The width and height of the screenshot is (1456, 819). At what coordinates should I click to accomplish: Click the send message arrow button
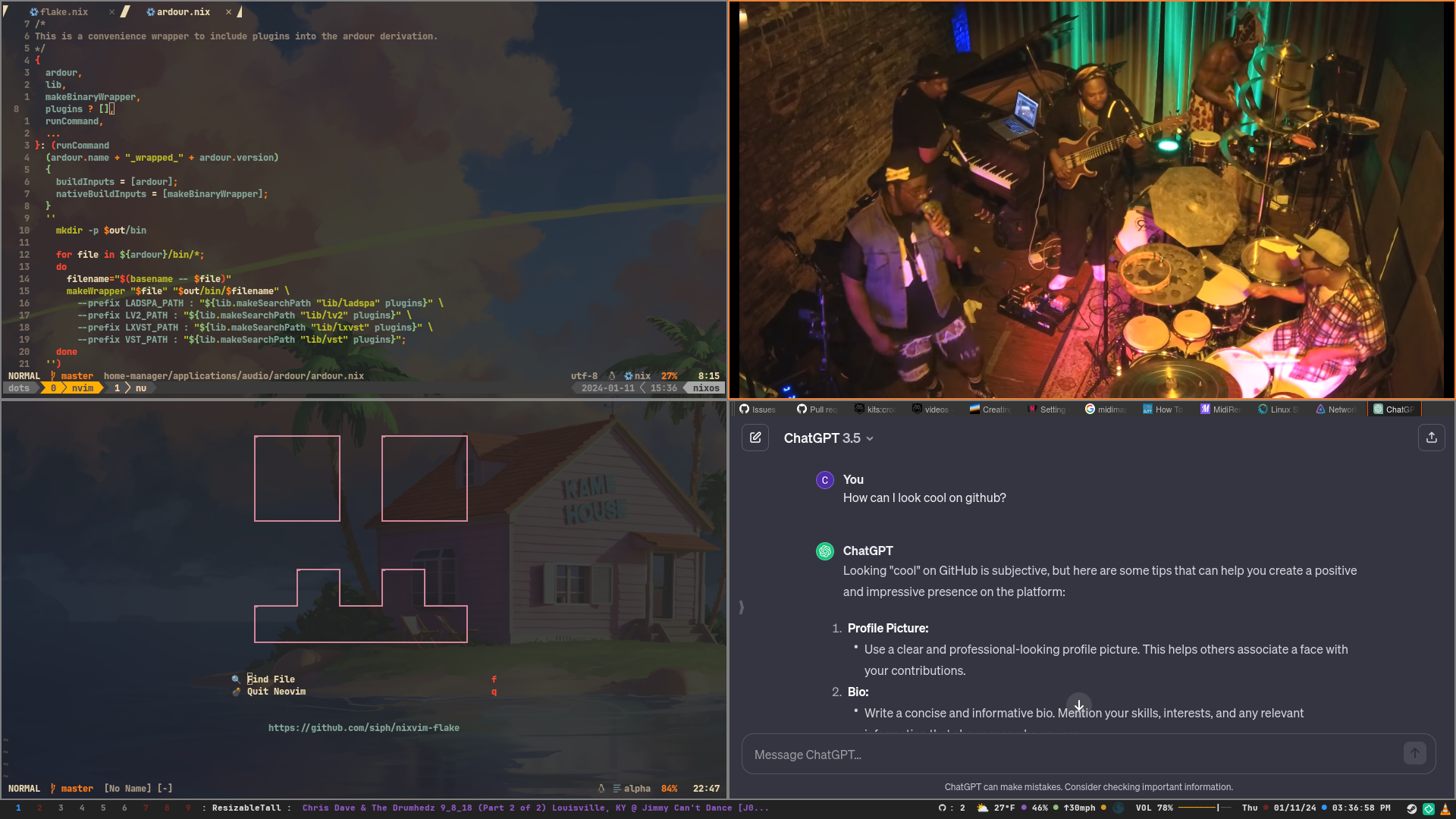coord(1414,753)
